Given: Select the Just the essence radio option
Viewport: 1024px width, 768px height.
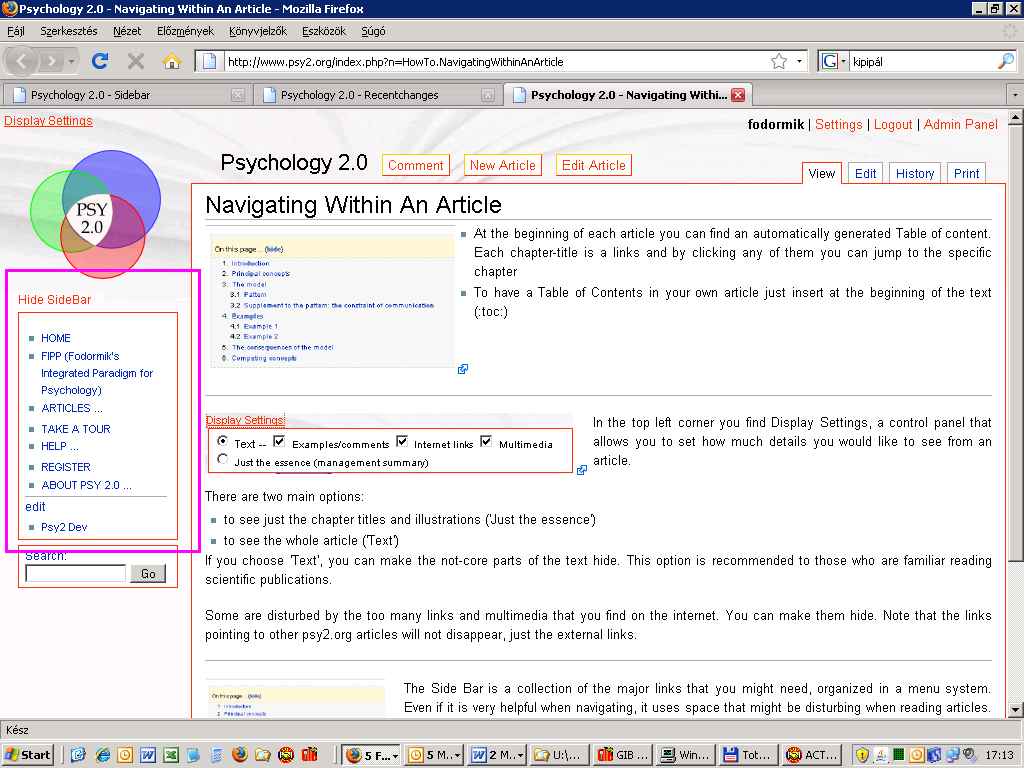Looking at the screenshot, I should [x=223, y=459].
